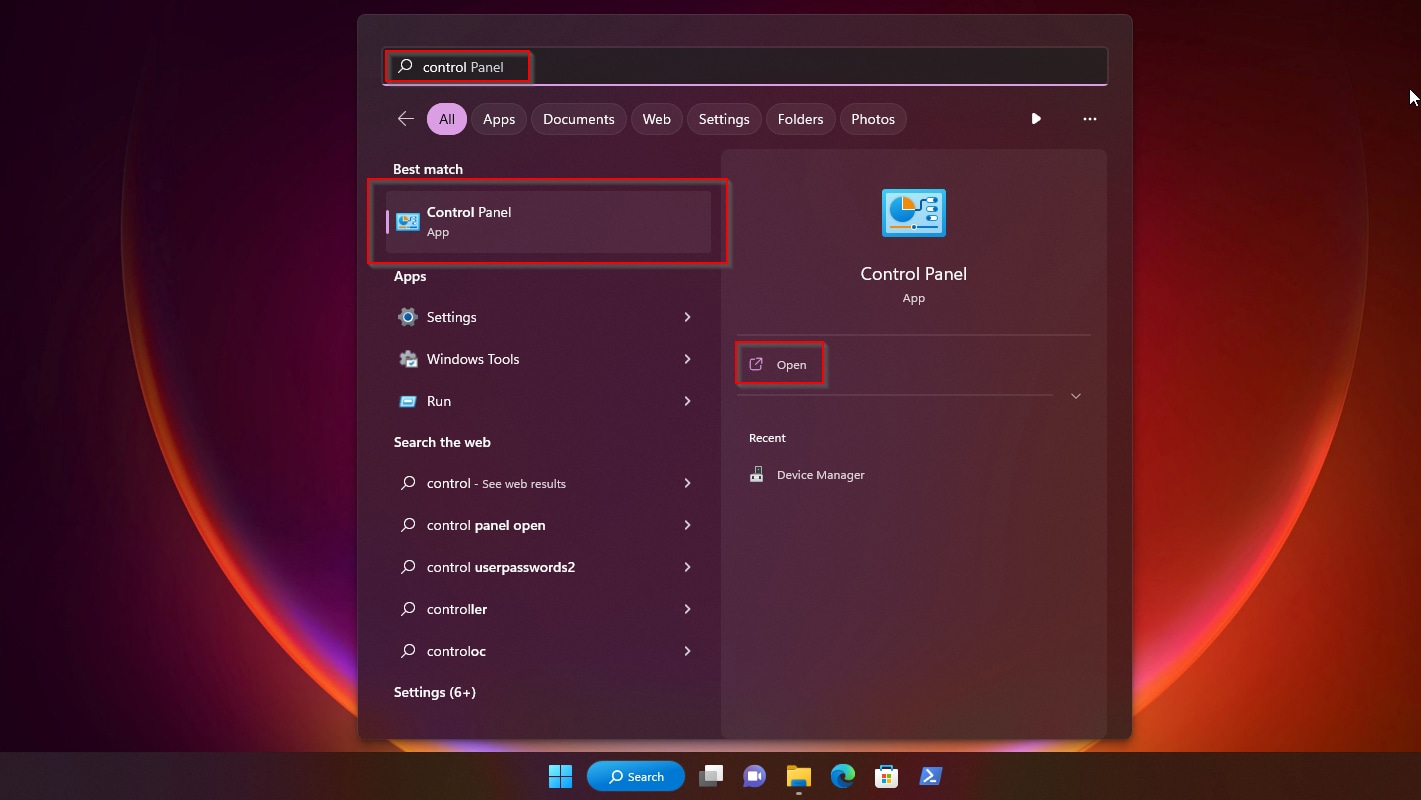Select the 'controloc' web suggestion
This screenshot has width=1421, height=800.
pos(456,651)
